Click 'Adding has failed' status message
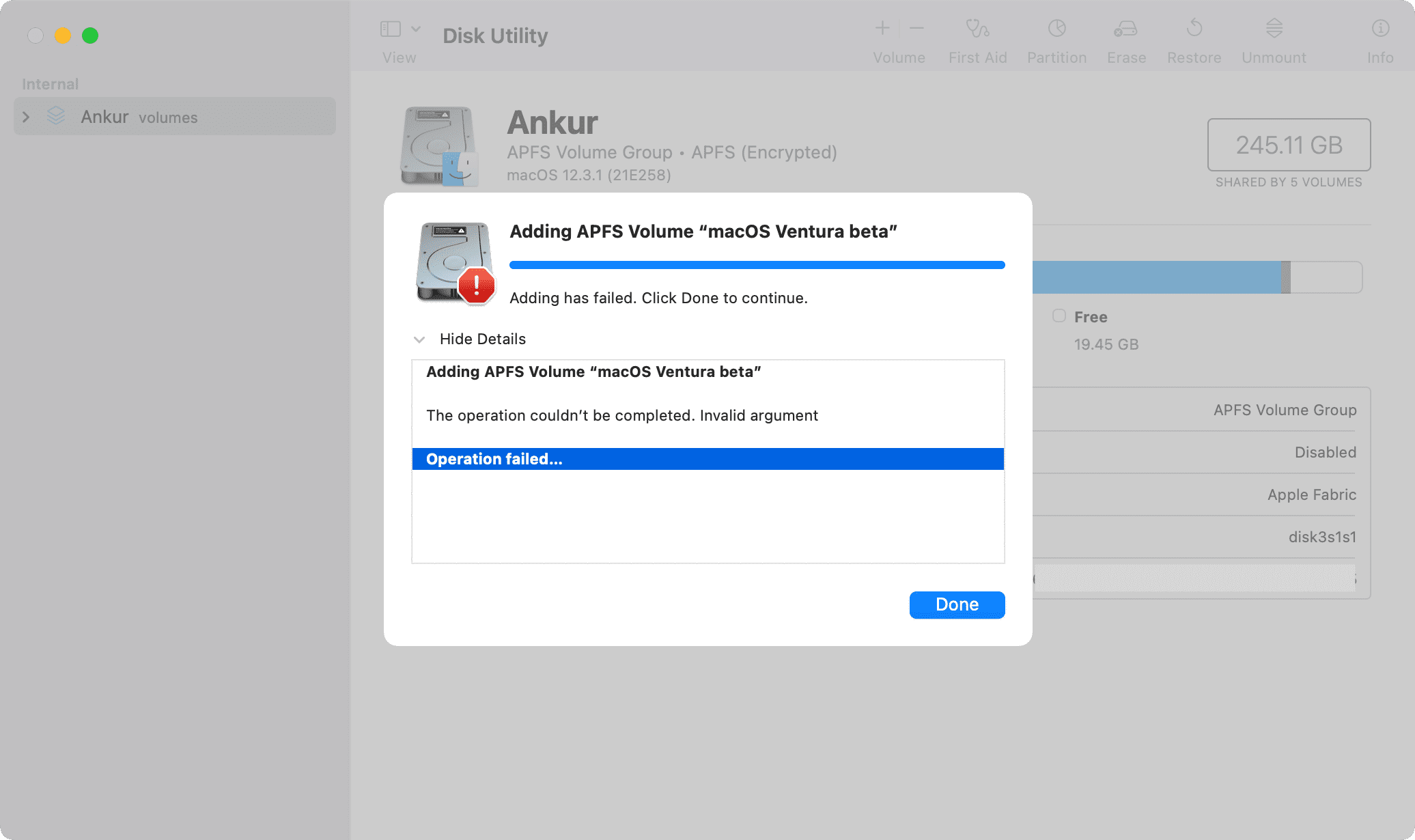The height and width of the screenshot is (840, 1415). pyautogui.click(x=658, y=298)
